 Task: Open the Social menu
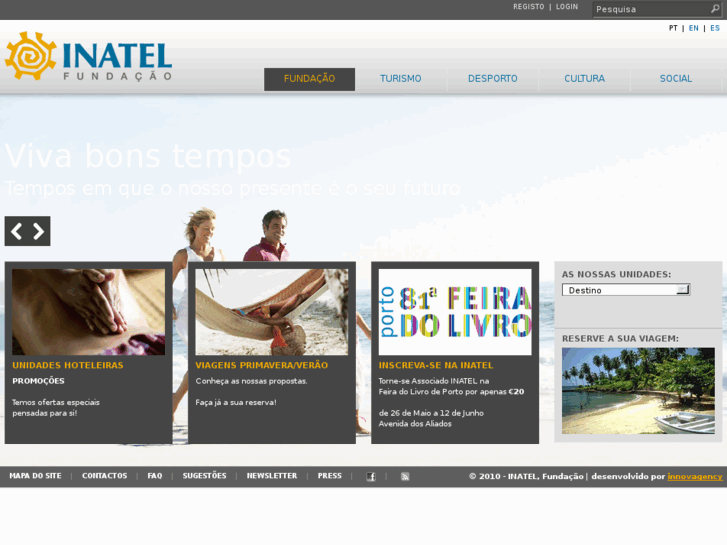tap(676, 79)
